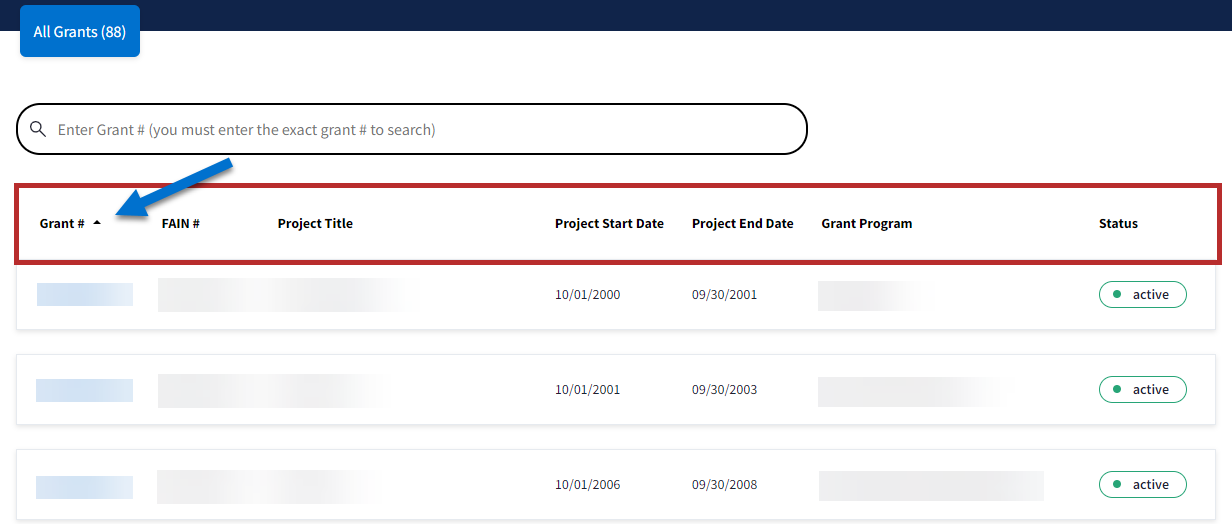Click the 10/01/2000 start date cell

pos(588,295)
